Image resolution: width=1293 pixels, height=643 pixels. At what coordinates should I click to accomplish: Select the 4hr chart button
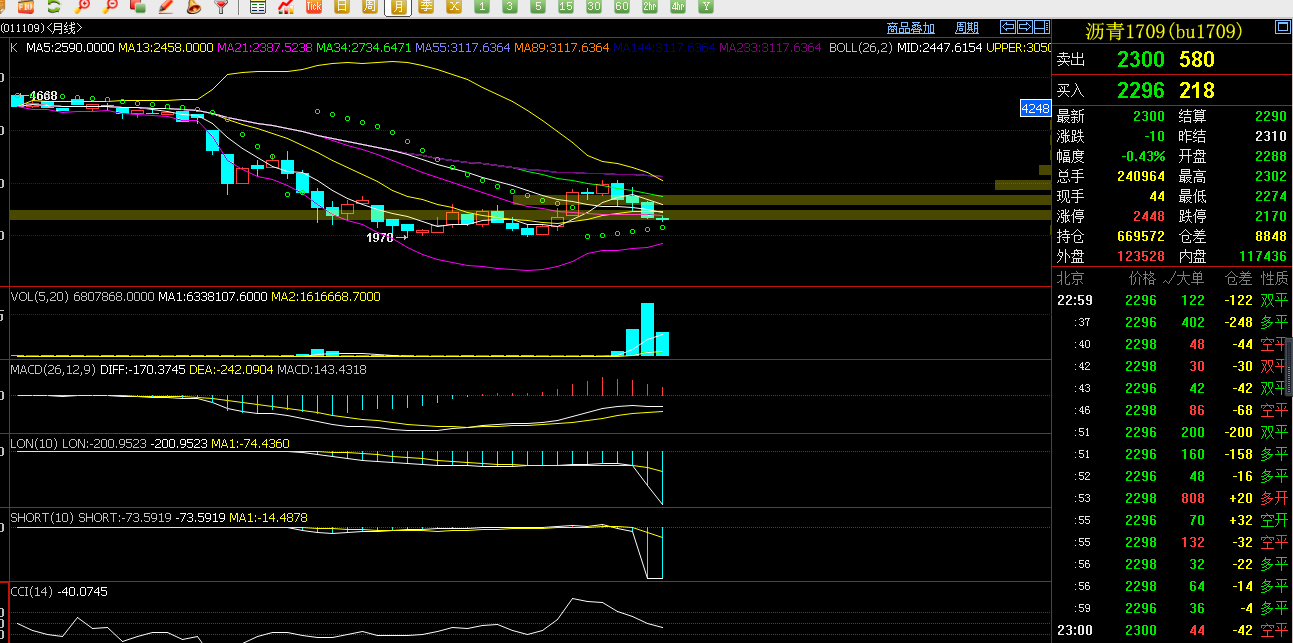(678, 6)
